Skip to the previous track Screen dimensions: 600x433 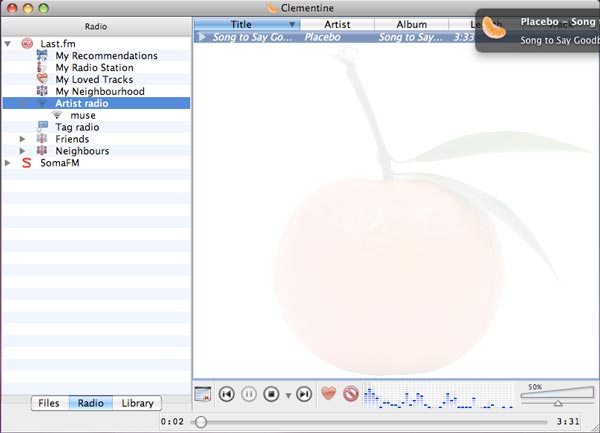pyautogui.click(x=227, y=394)
